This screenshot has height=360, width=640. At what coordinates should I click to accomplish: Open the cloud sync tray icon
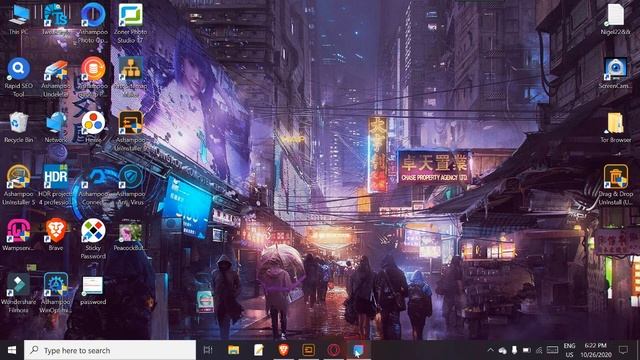pyautogui.click(x=502, y=351)
